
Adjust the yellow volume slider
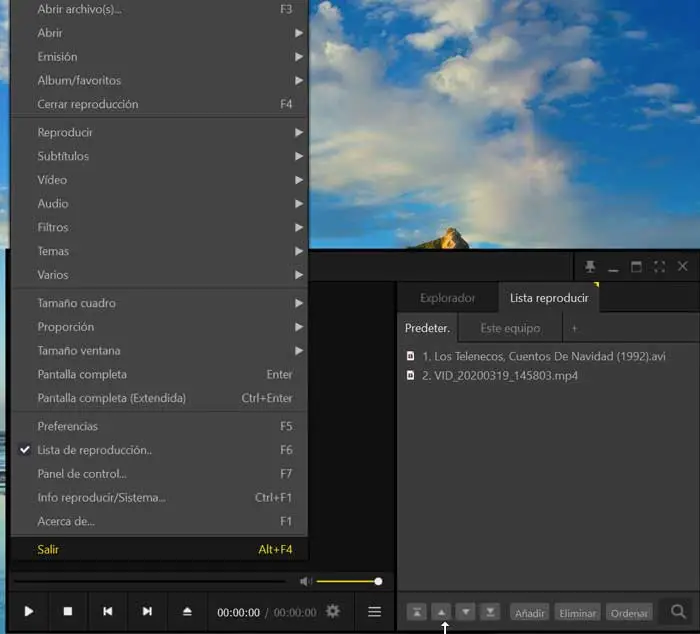[349, 581]
